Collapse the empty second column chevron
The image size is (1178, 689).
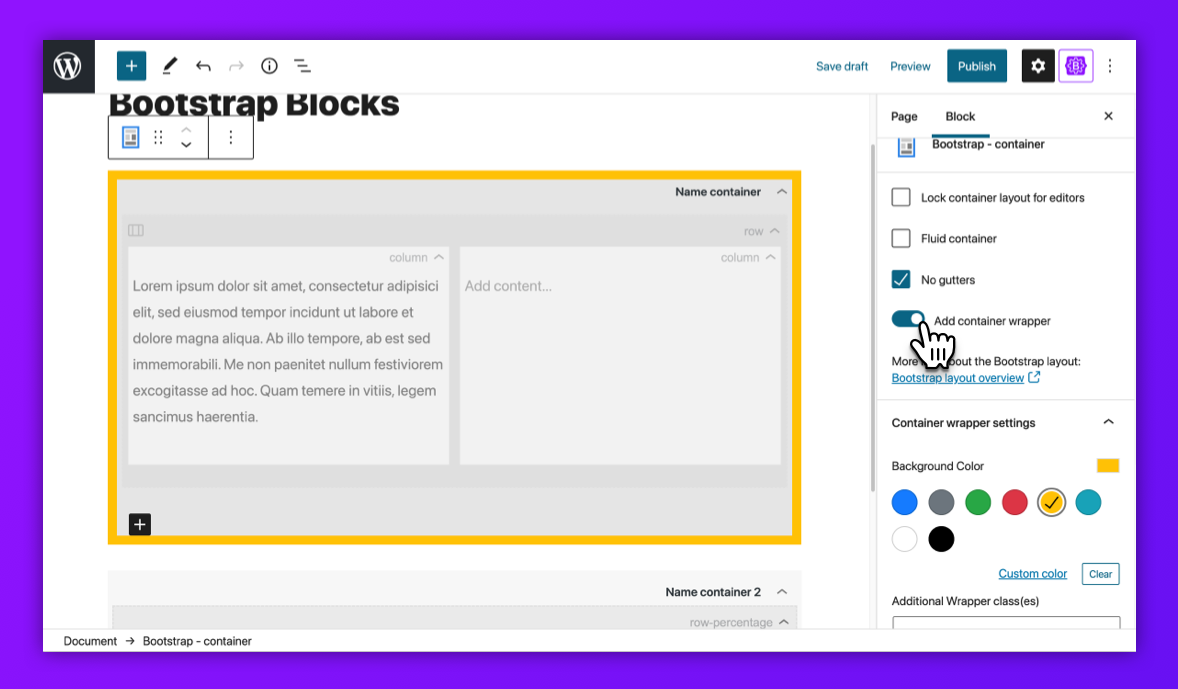click(x=770, y=257)
